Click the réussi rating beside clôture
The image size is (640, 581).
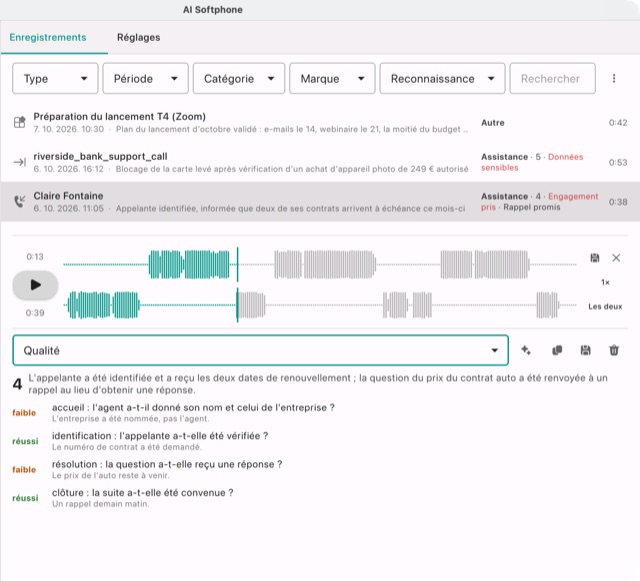pos(25,498)
